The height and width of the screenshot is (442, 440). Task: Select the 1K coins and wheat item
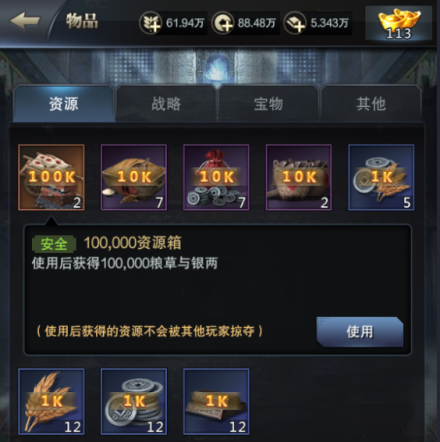tap(381, 177)
